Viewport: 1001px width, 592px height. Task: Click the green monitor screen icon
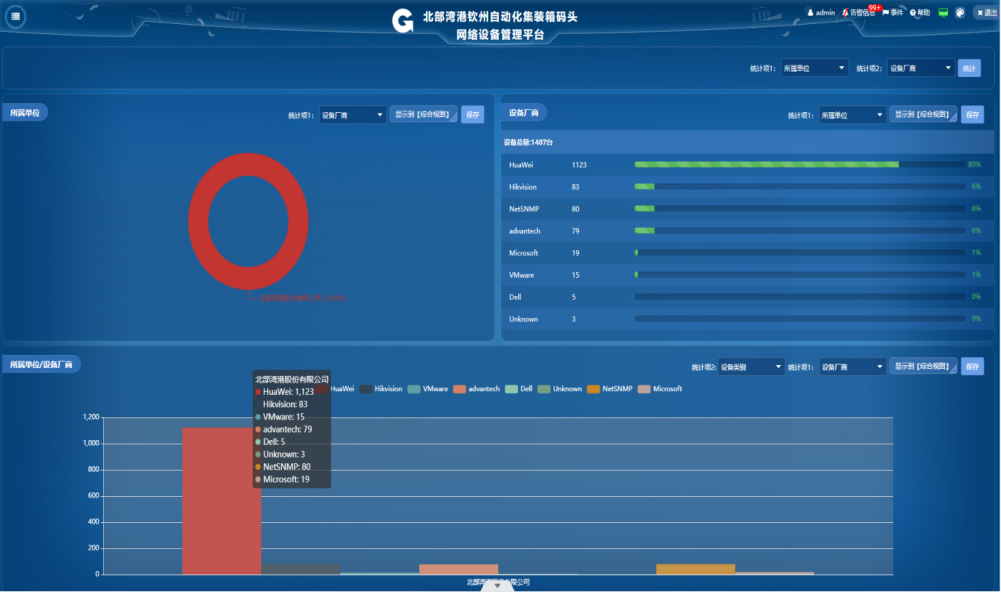[x=943, y=13]
